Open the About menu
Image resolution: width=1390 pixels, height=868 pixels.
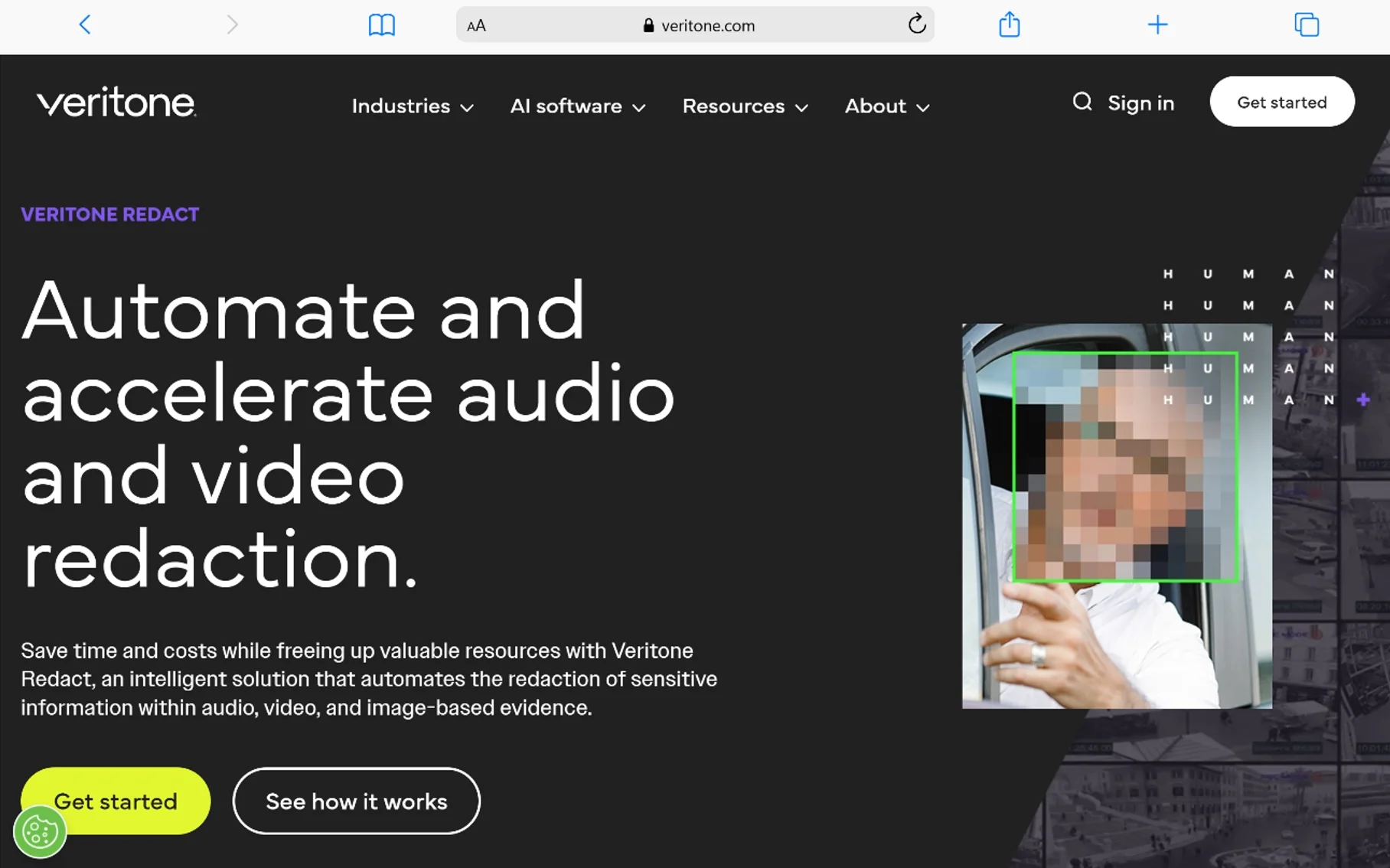(887, 106)
